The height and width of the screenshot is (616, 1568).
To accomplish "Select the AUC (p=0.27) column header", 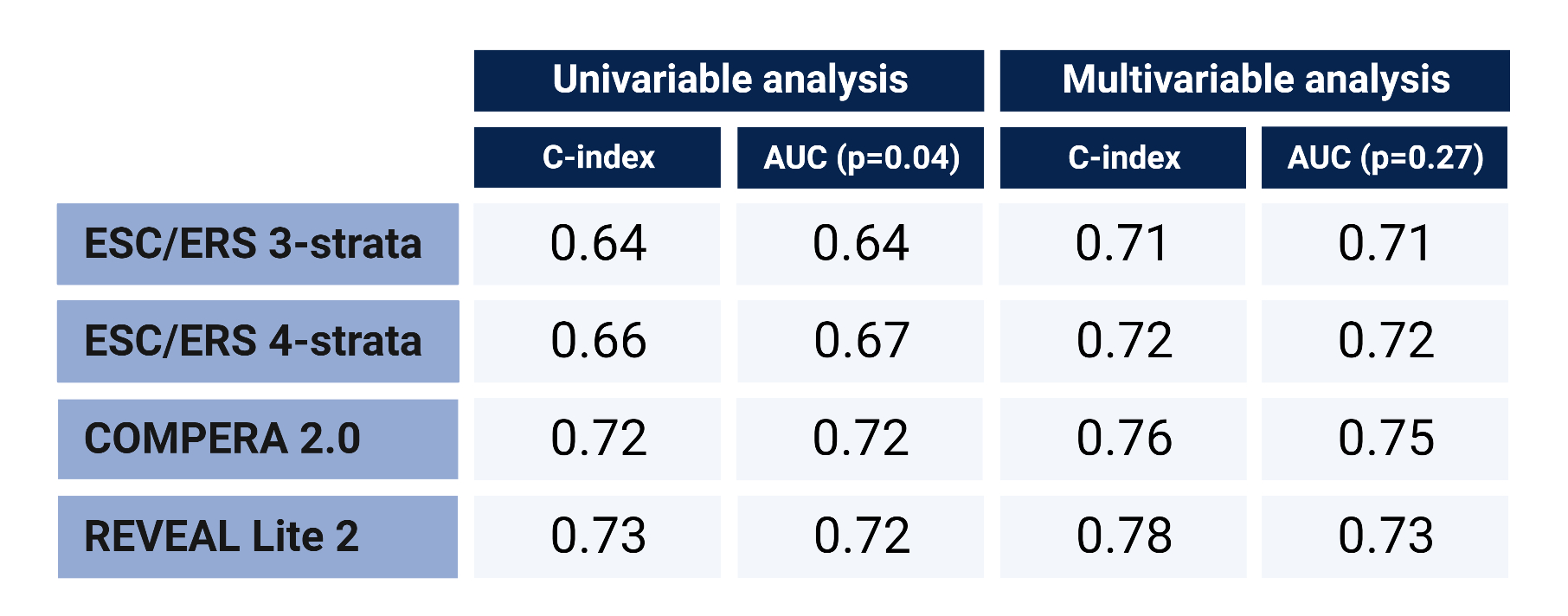I will 1385,157.
